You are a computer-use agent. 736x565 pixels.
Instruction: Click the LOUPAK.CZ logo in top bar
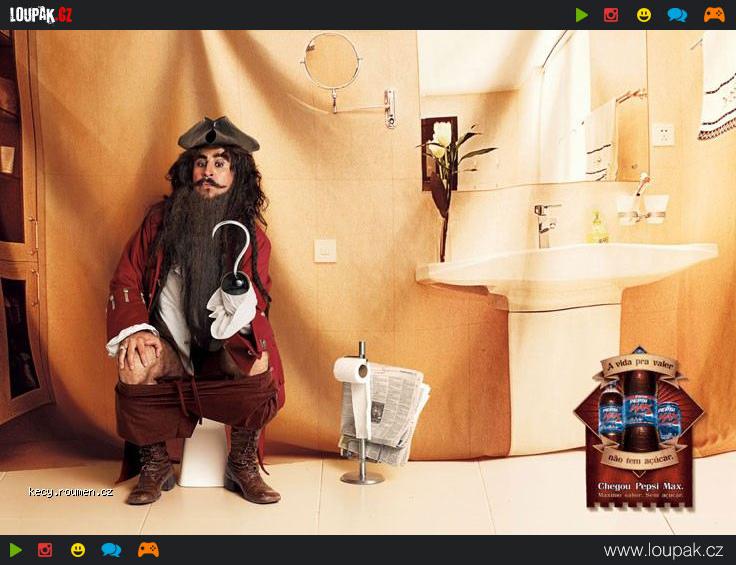coord(40,14)
